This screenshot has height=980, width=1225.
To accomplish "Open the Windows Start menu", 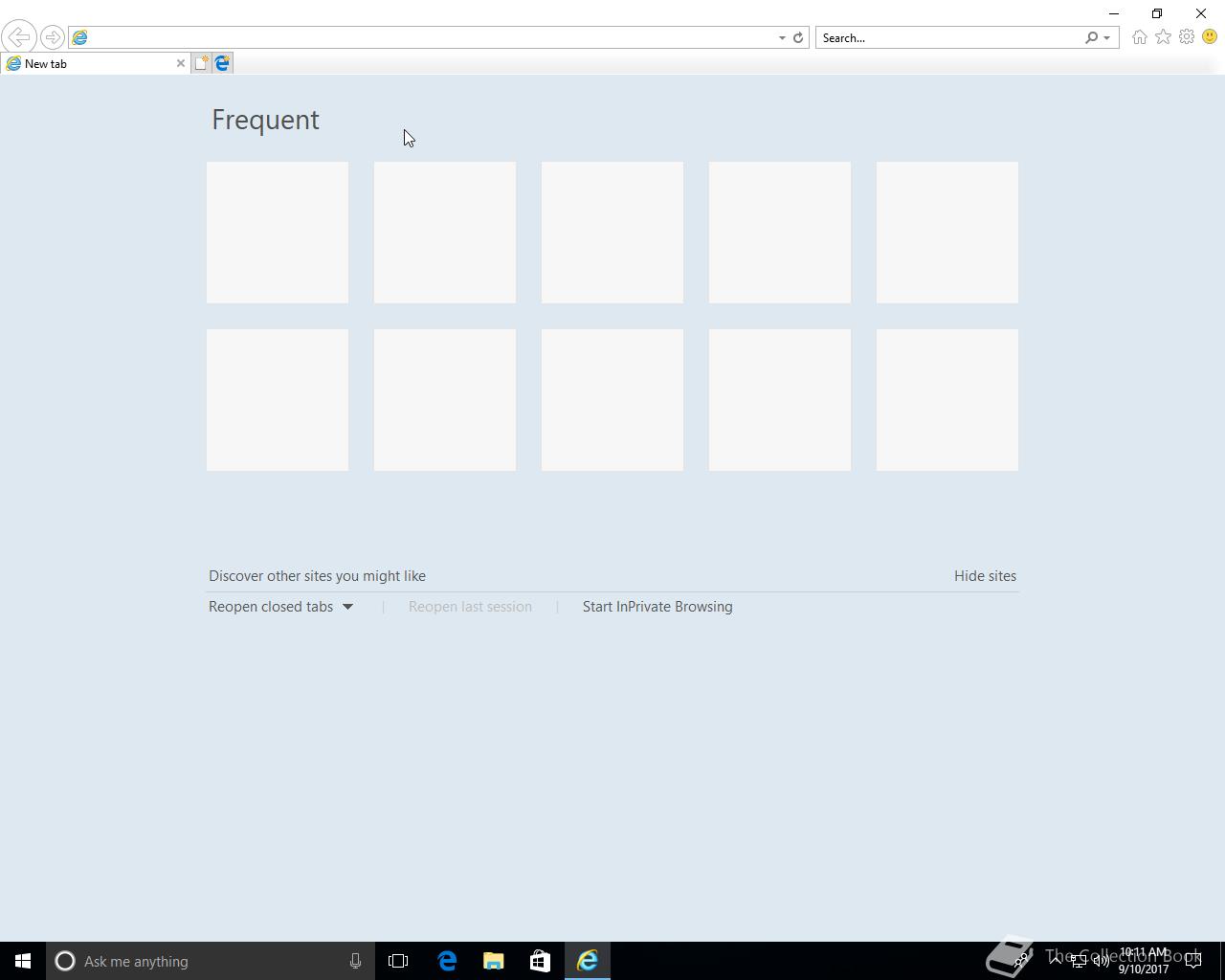I will [23, 961].
